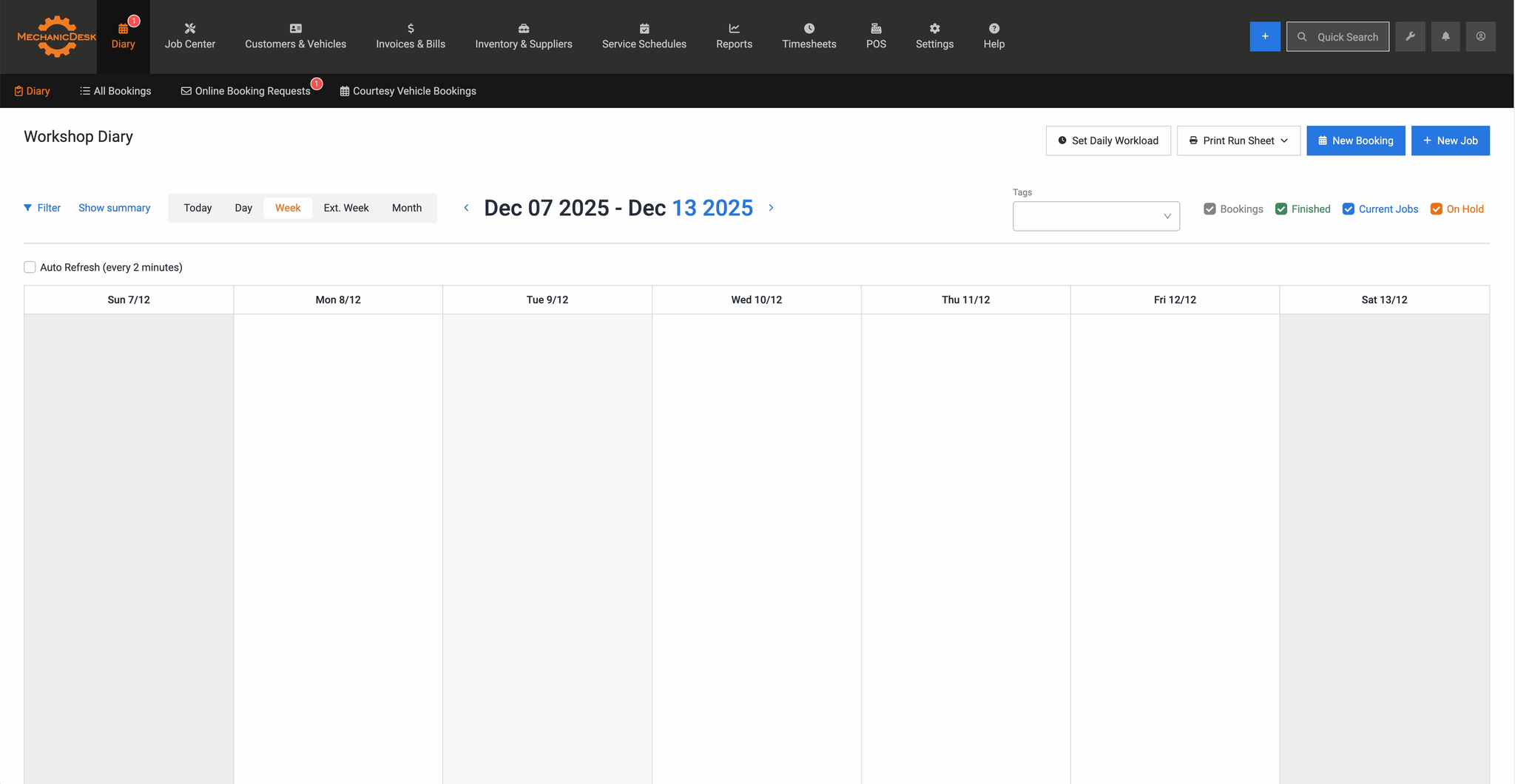The width and height of the screenshot is (1515, 784).
Task: Open the Filter options
Action: tap(42, 208)
